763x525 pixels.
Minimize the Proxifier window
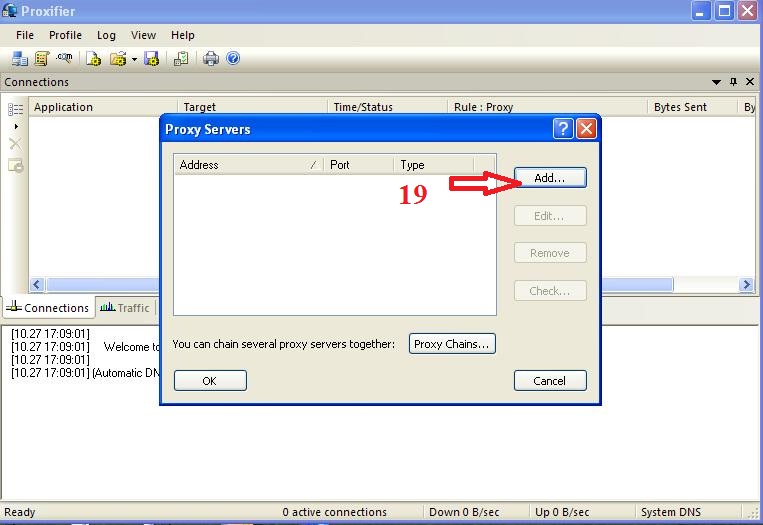click(x=701, y=11)
